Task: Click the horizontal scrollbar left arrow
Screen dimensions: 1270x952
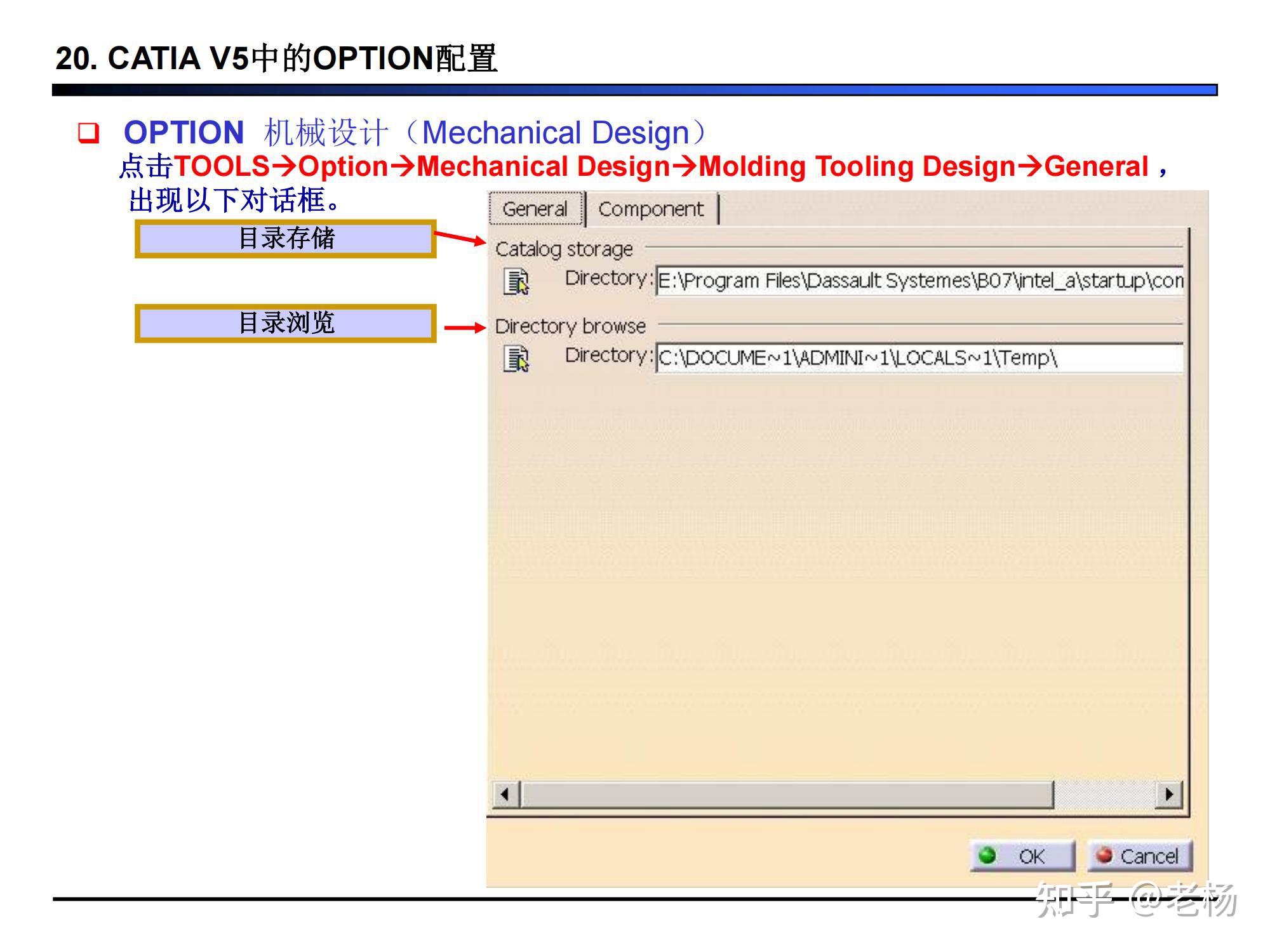Action: (506, 794)
